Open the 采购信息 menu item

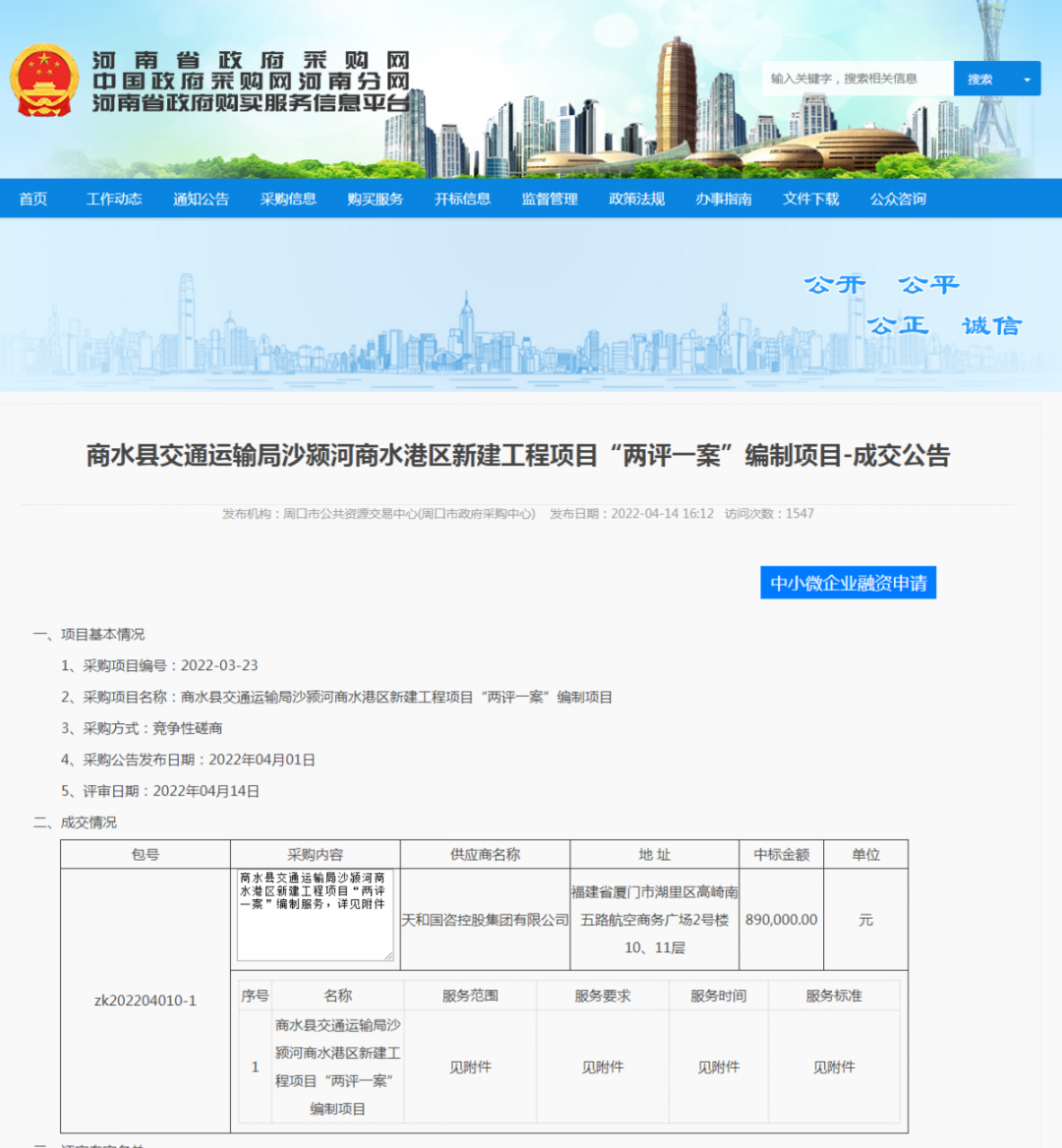288,200
